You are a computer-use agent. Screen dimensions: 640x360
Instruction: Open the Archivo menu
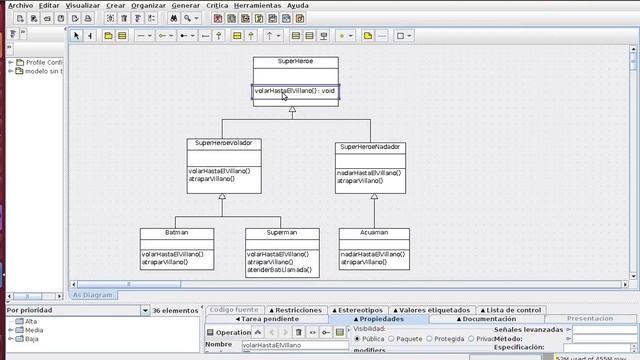click(x=20, y=6)
